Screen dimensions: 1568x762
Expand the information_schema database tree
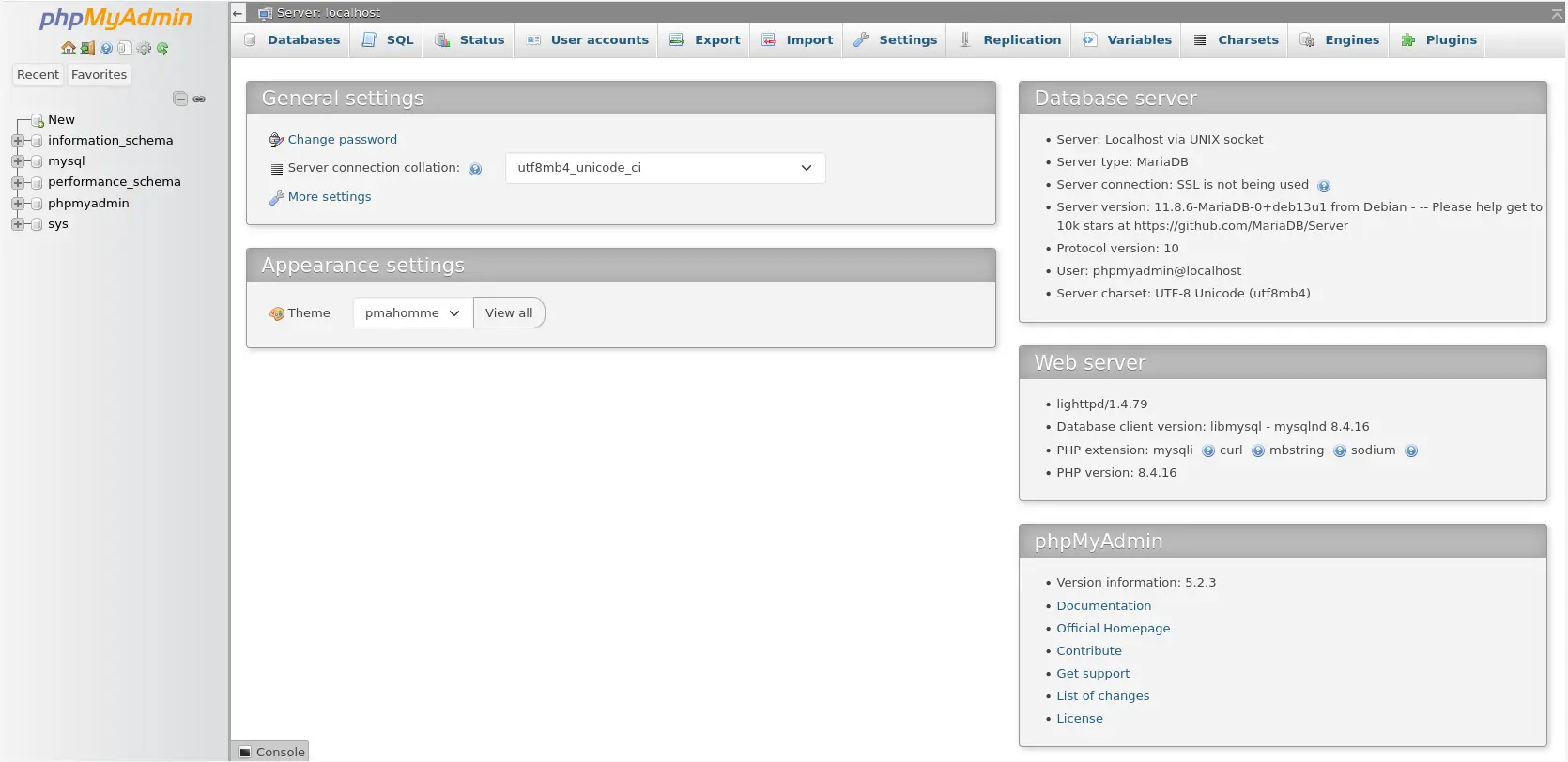(18, 141)
